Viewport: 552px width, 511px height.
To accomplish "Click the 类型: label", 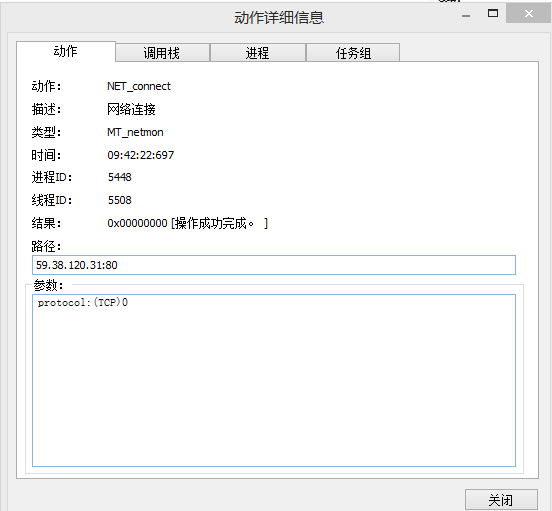I will (46, 132).
